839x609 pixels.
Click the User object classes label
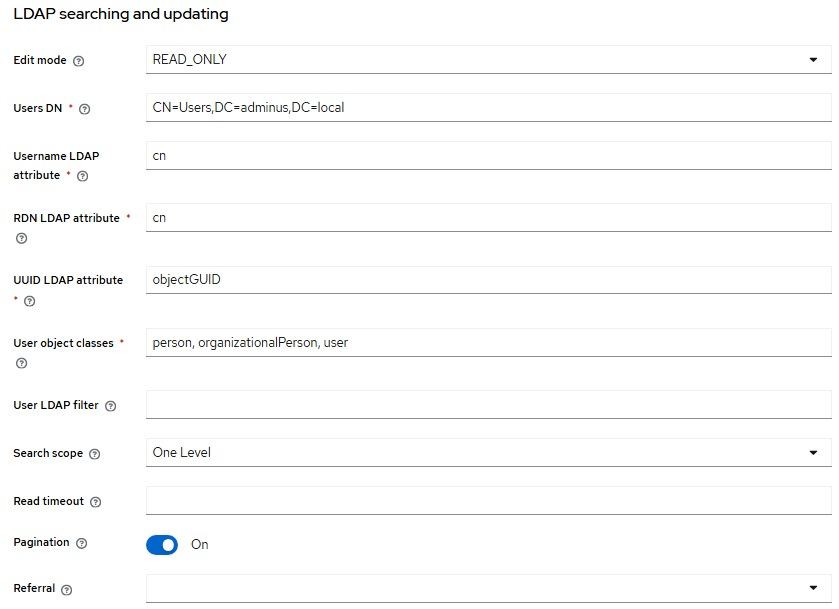tap(64, 343)
